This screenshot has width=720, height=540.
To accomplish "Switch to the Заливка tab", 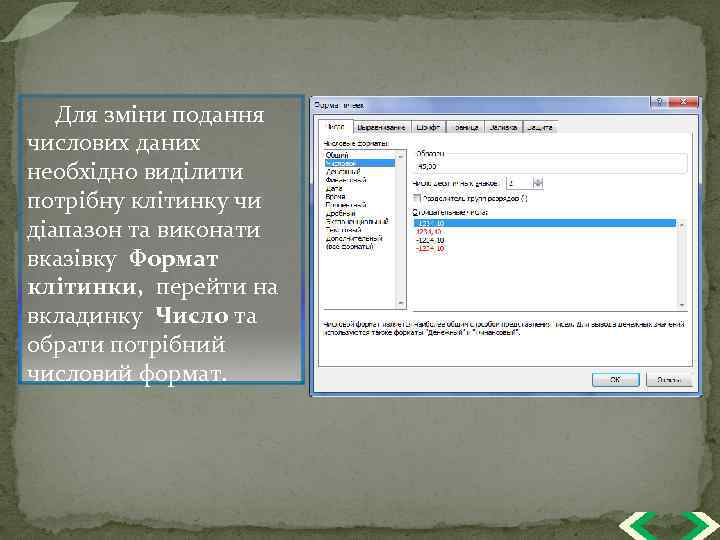I will point(504,128).
